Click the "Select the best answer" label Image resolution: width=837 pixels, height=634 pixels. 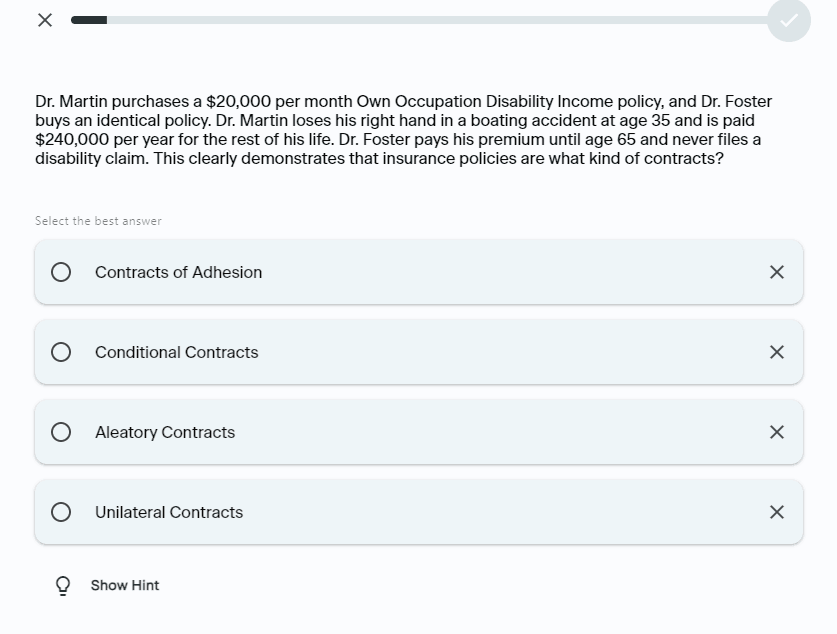pos(98,221)
